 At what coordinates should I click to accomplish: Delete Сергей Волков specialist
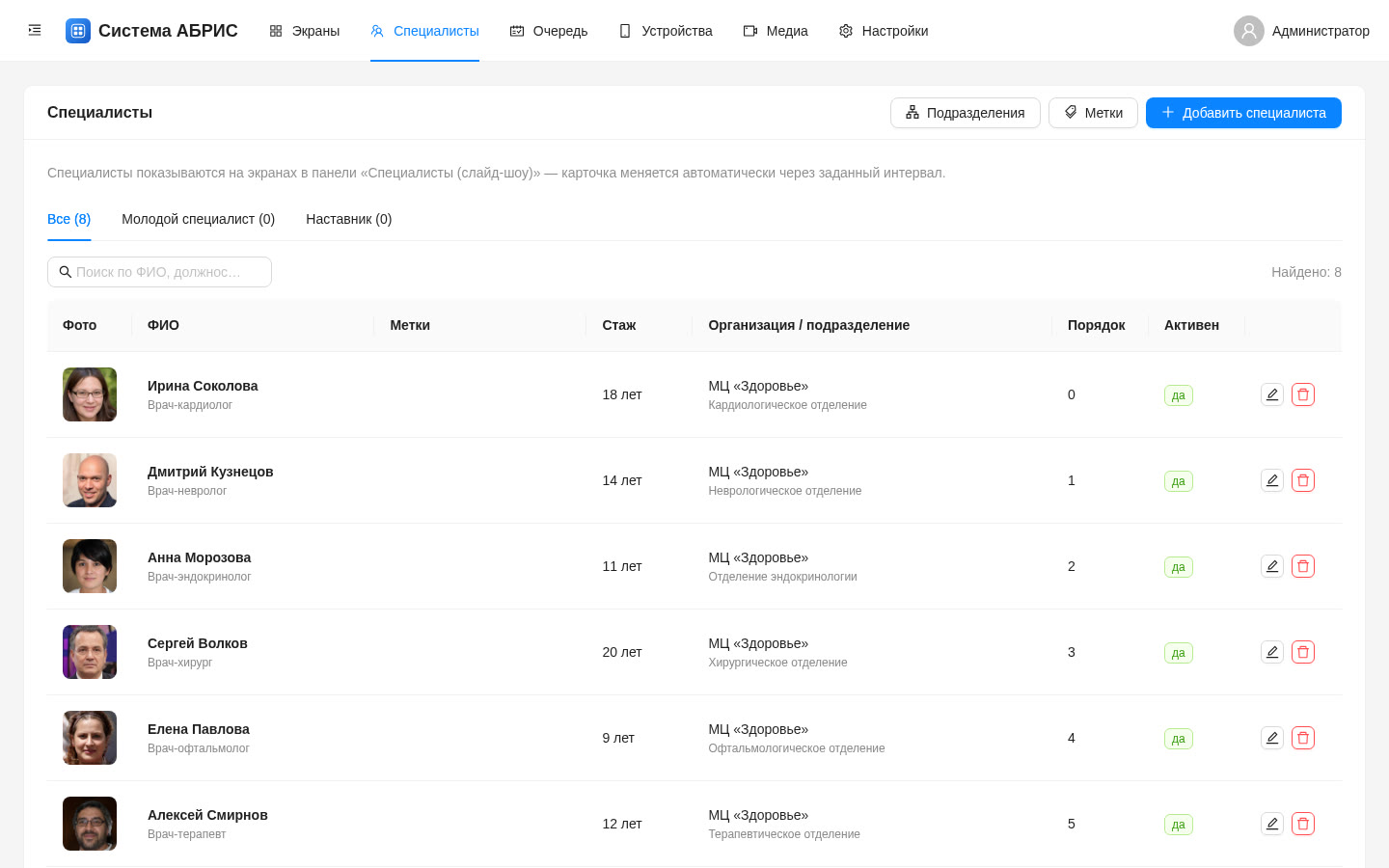click(1303, 652)
